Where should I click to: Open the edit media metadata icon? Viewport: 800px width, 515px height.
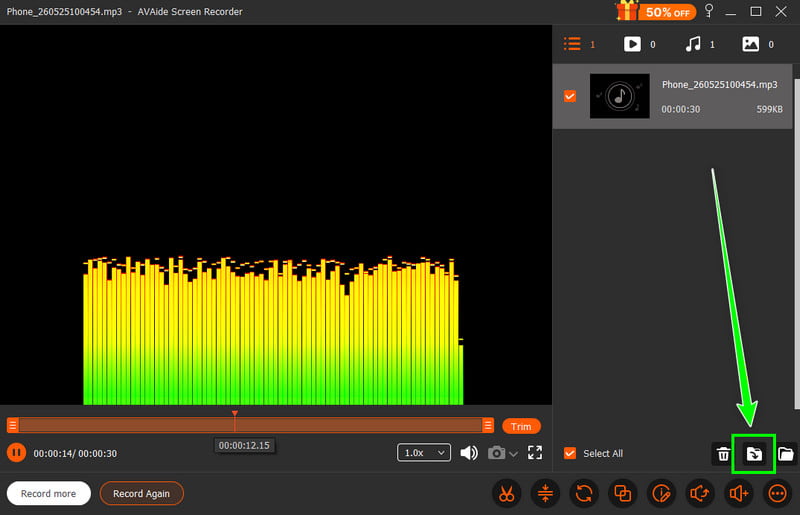[x=661, y=494]
